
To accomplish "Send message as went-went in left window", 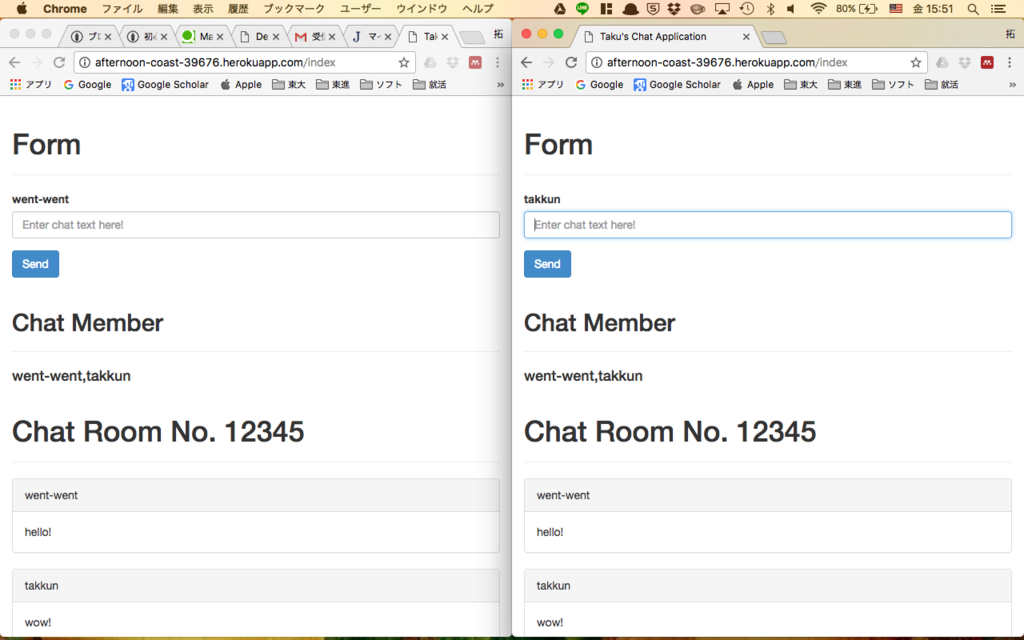I will click(35, 264).
